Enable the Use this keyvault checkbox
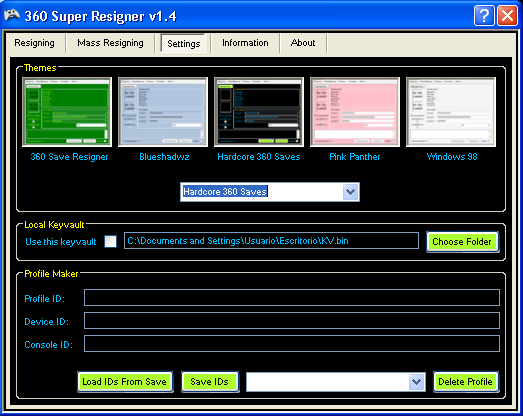The height and width of the screenshot is (416, 523). 110,241
